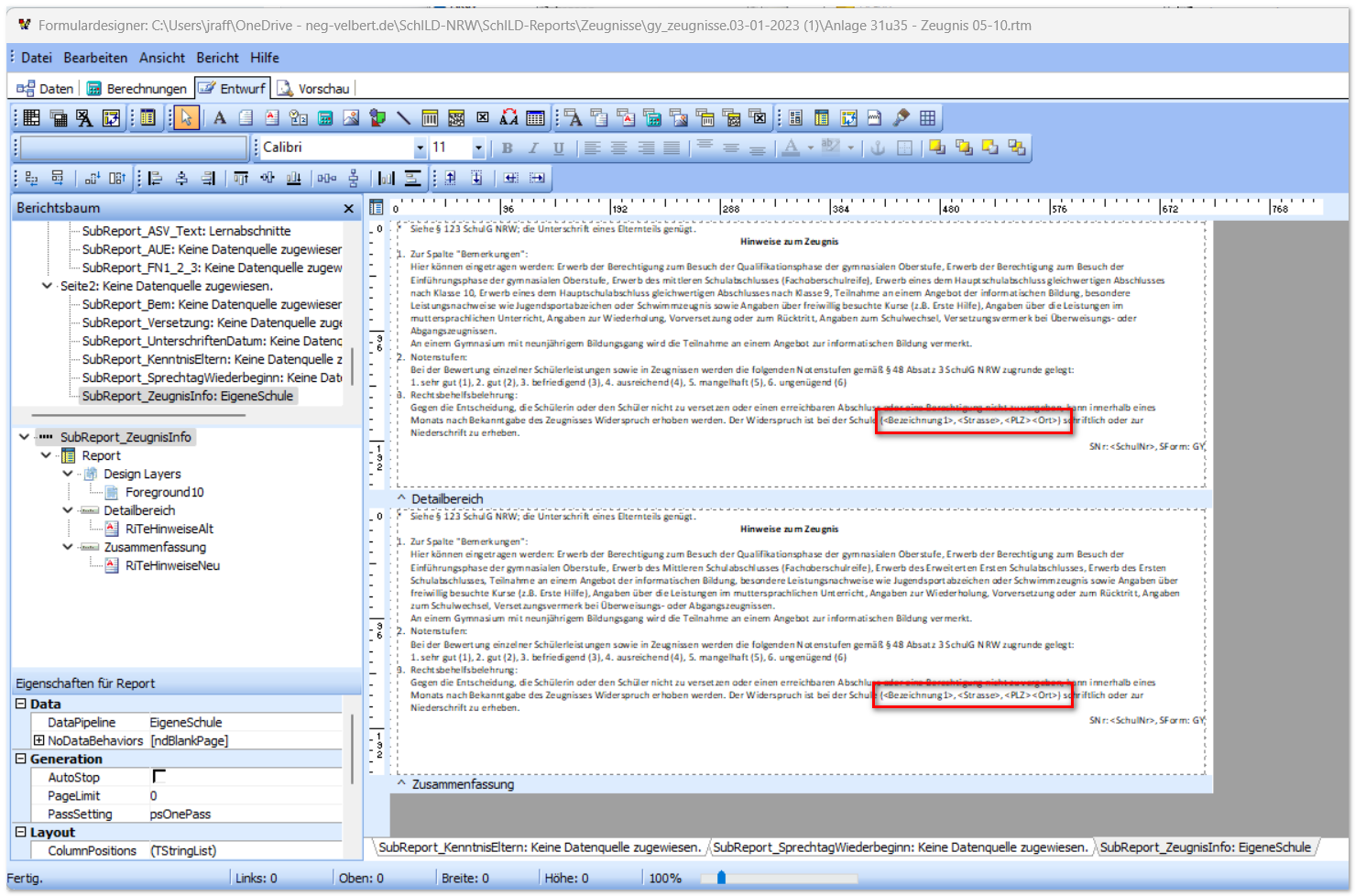Select RiTeHinweiseNeu in the report tree
The height and width of the screenshot is (896, 1355).
point(172,565)
